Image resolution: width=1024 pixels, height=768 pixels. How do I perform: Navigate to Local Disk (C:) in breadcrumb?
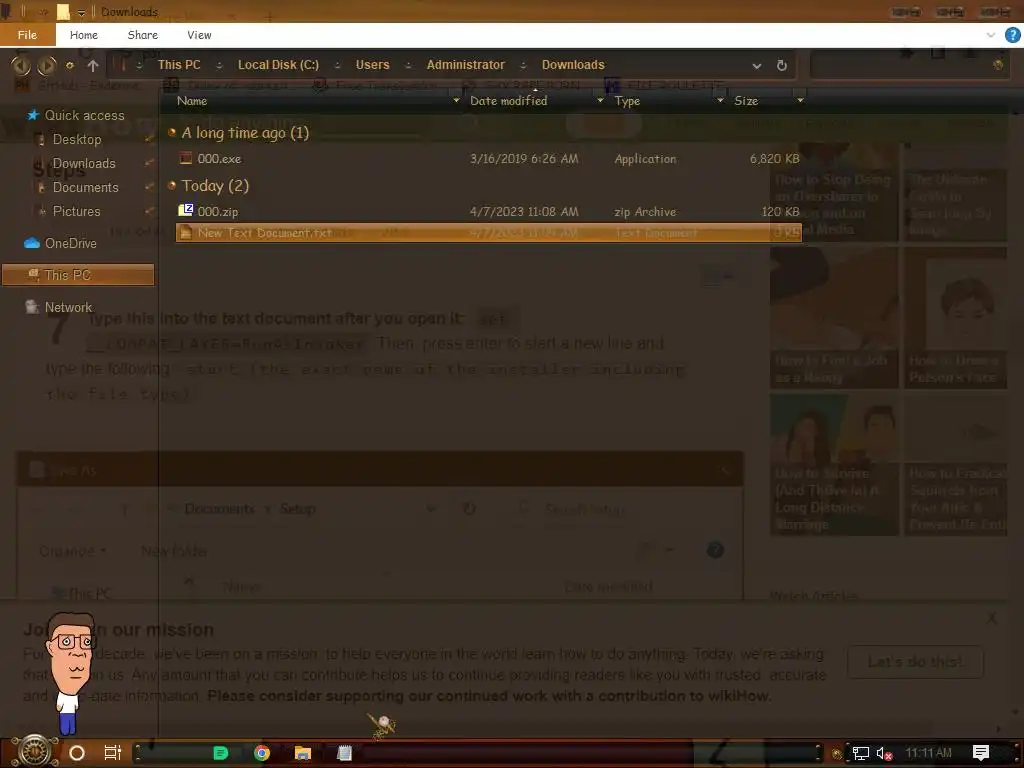(278, 65)
